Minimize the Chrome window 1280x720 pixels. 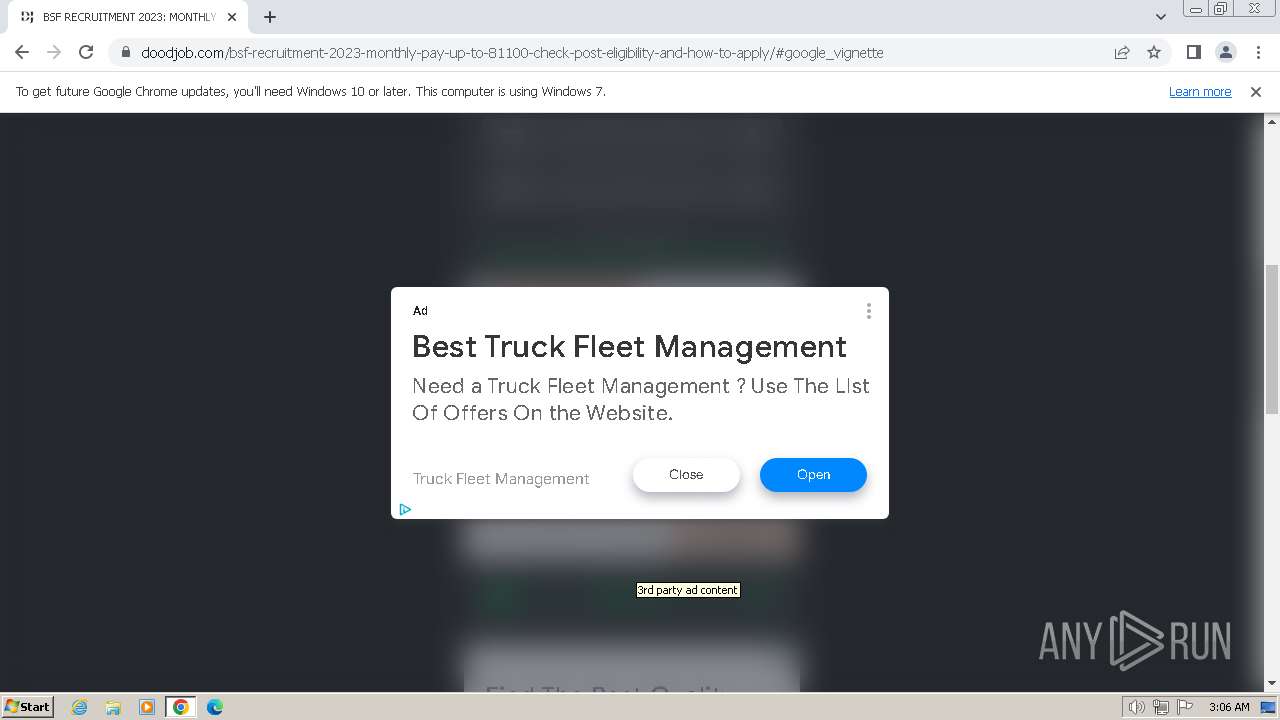click(x=1196, y=9)
